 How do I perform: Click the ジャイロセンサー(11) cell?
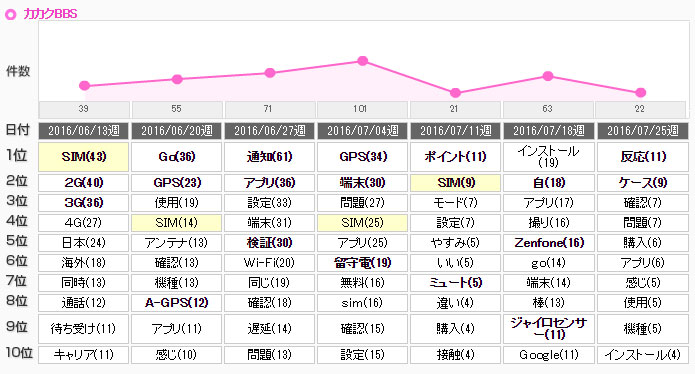pyautogui.click(x=549, y=329)
